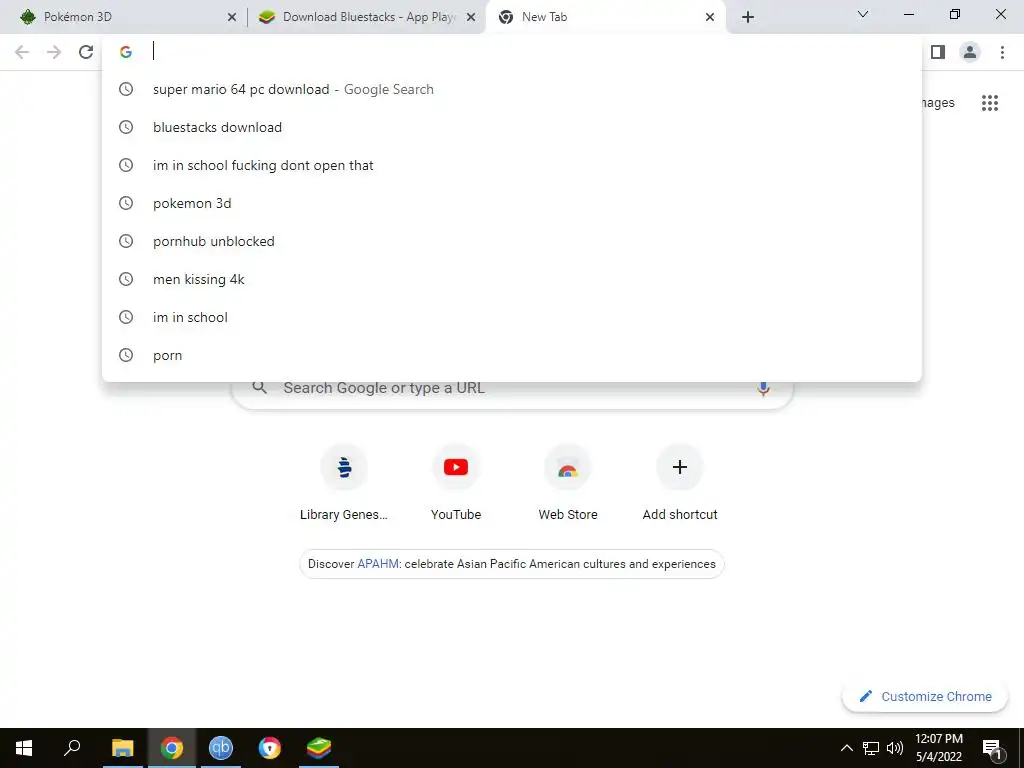Show hidden system tray icons
This screenshot has height=768, width=1024.
tap(846, 748)
